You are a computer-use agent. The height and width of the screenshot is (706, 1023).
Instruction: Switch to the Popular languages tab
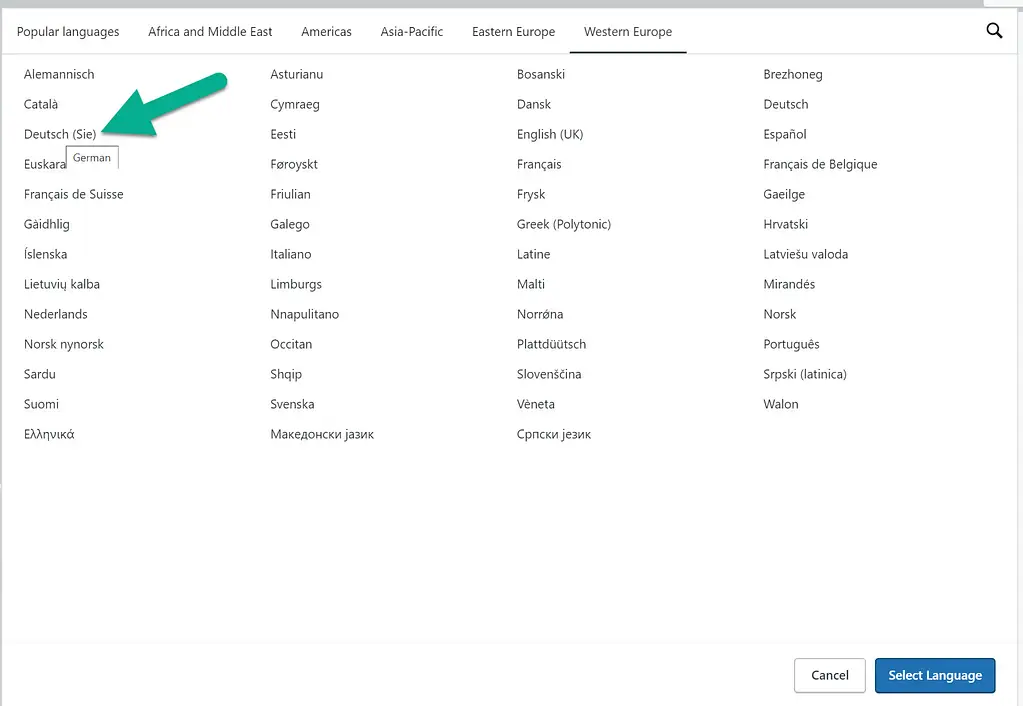(67, 31)
